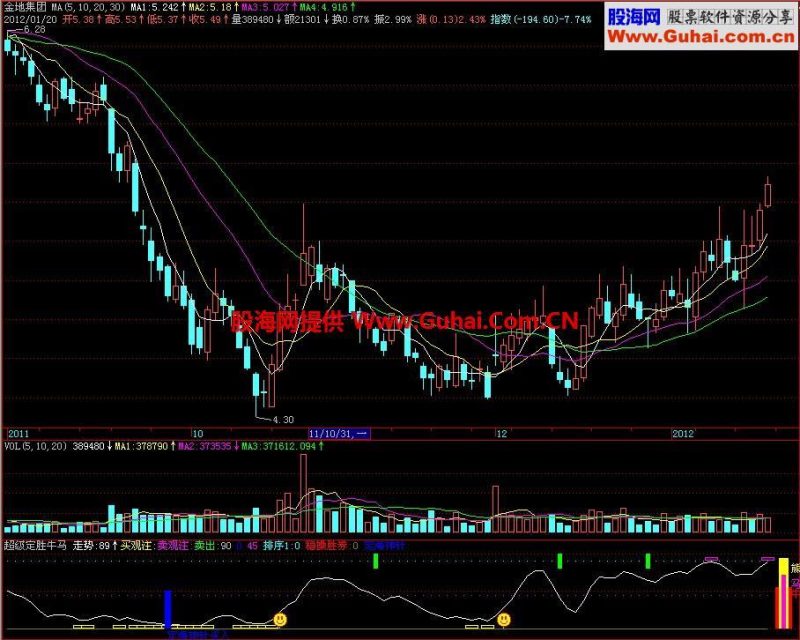This screenshot has width=800, height=640.
Task: Click the yellow bar at indicator panel right edge
Action: 783,593
